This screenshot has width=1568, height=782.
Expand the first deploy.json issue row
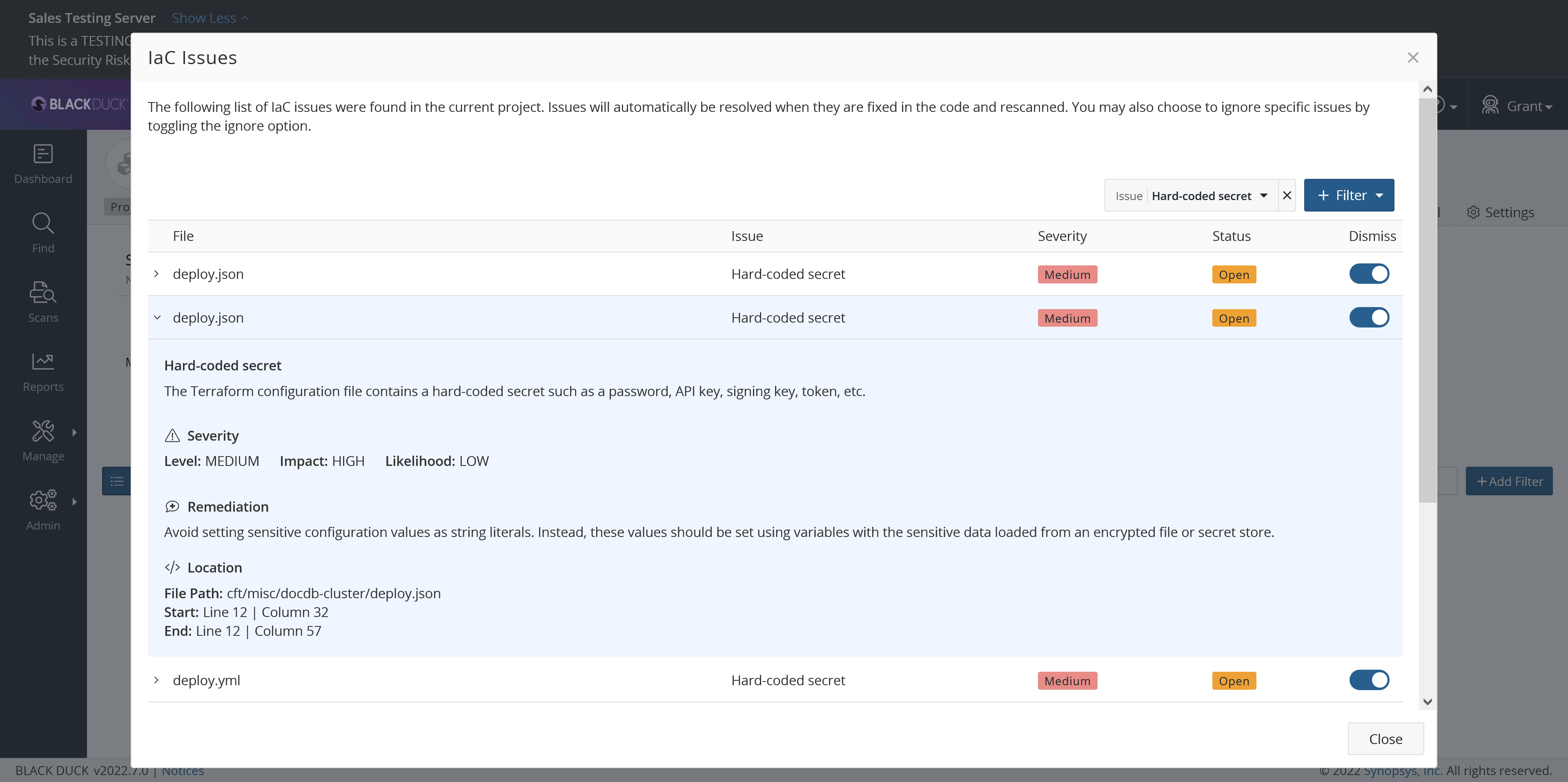point(157,274)
